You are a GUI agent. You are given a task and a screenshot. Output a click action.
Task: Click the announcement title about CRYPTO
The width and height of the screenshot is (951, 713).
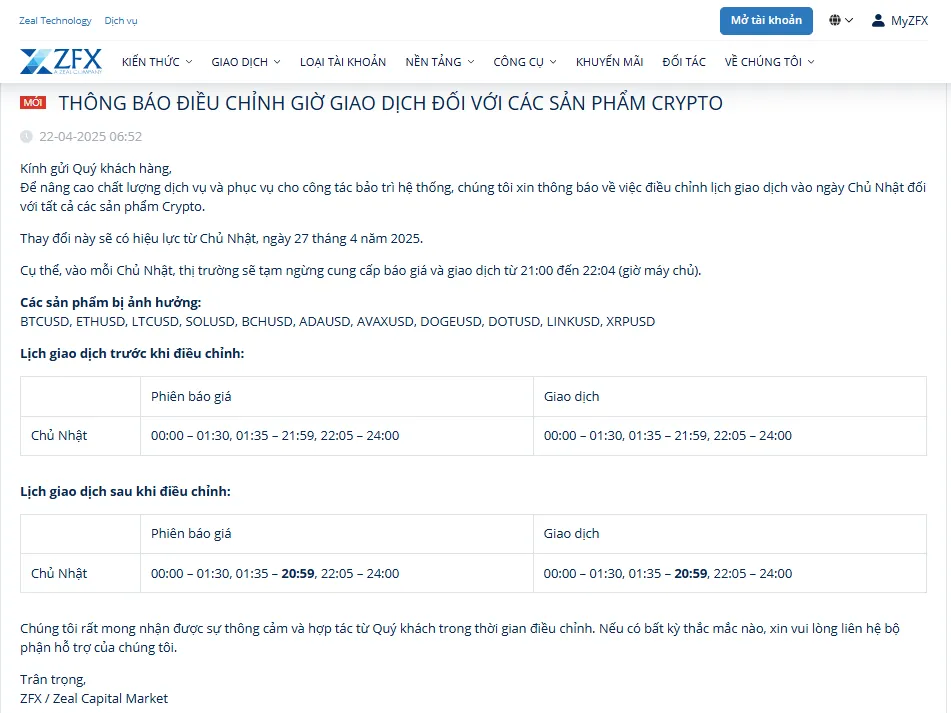point(391,103)
